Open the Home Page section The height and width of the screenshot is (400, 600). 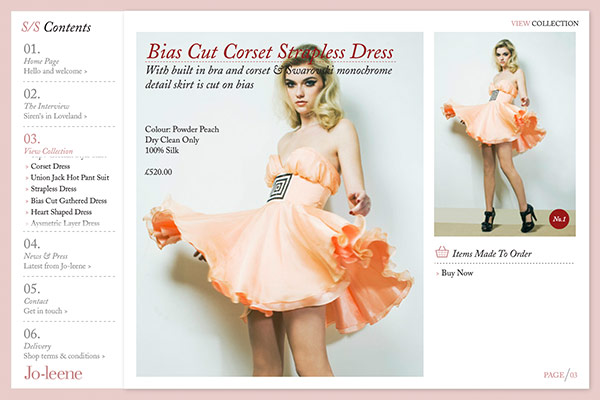click(55, 66)
